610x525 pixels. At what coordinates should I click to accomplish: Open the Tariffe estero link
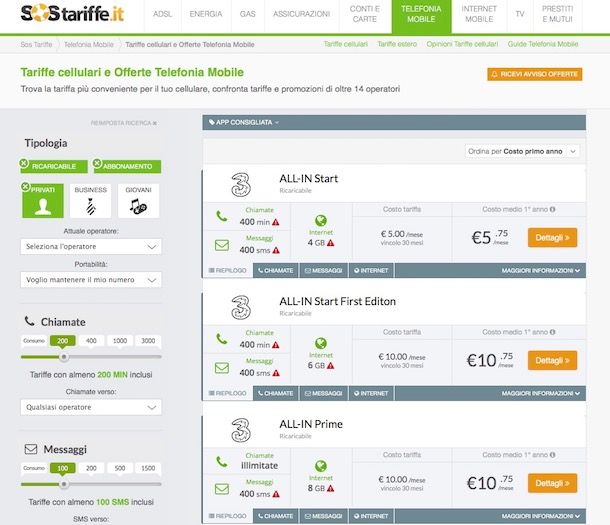click(397, 44)
